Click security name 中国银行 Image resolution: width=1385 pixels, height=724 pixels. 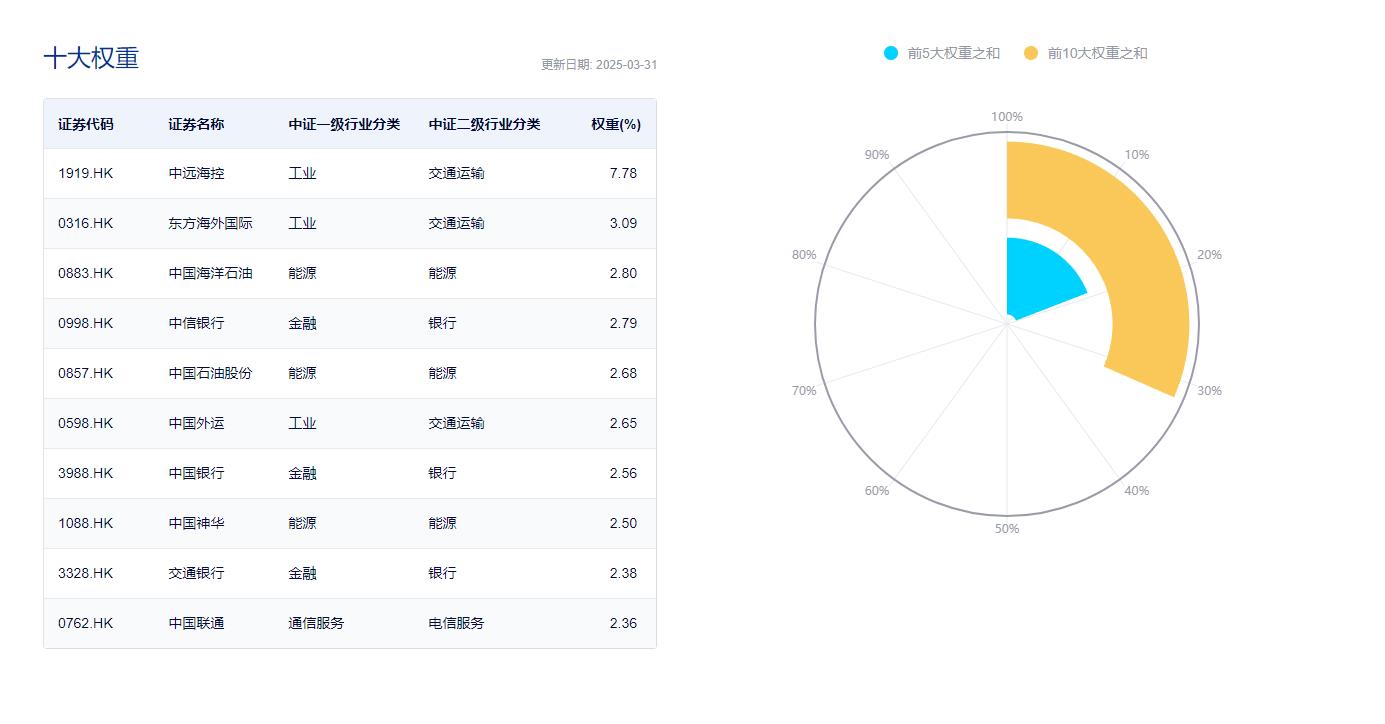tap(196, 473)
